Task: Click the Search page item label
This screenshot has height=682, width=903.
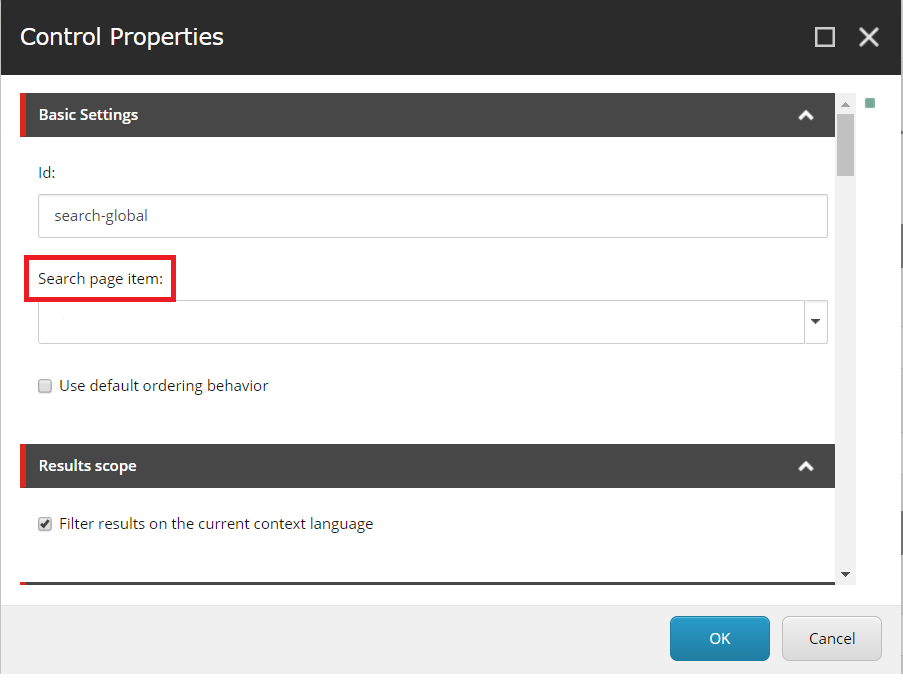Action: click(100, 279)
